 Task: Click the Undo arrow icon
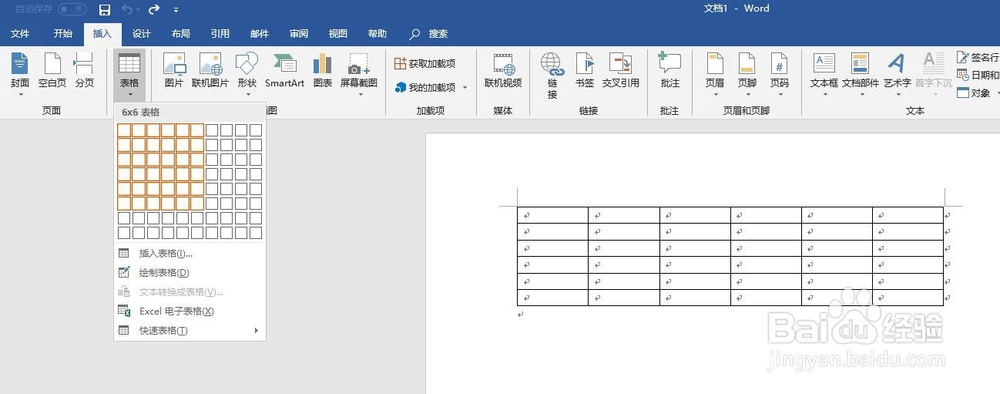click(x=127, y=10)
